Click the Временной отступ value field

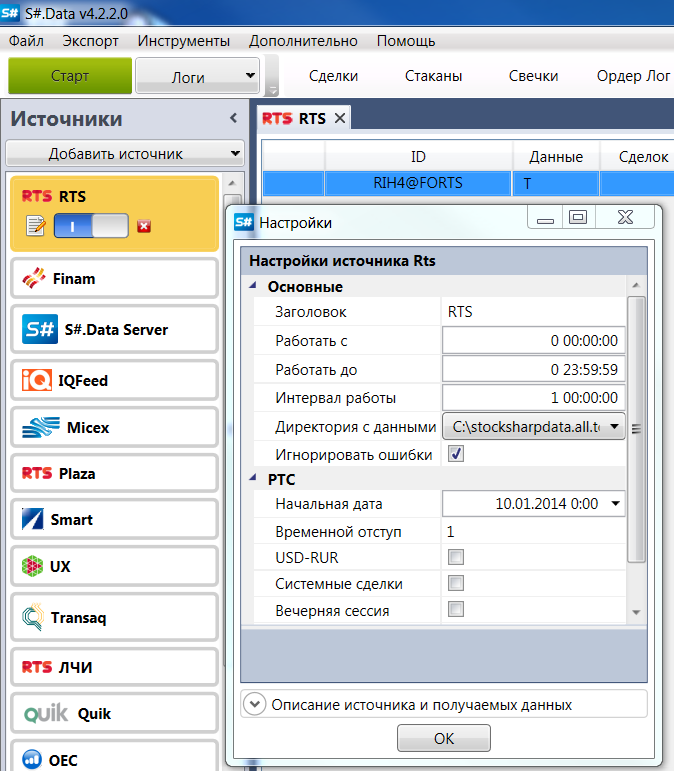pyautogui.click(x=534, y=532)
